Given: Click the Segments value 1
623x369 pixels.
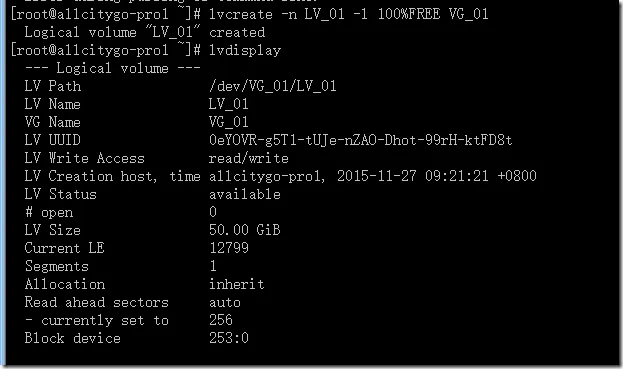Looking at the screenshot, I should pyautogui.click(x=213, y=266).
